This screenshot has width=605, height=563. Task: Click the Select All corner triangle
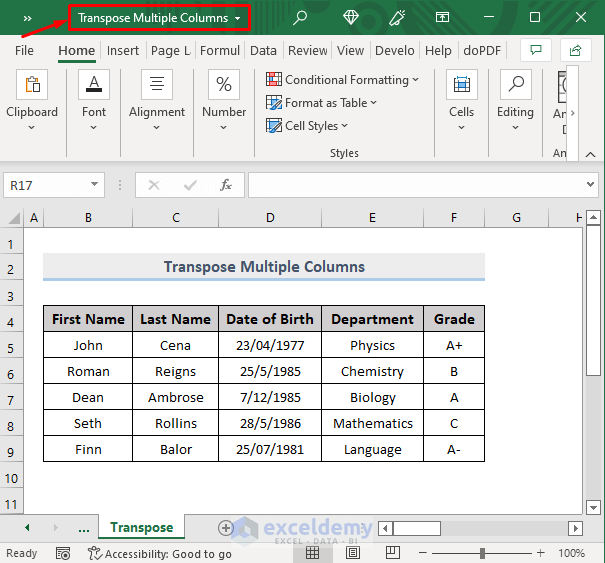pyautogui.click(x=14, y=218)
